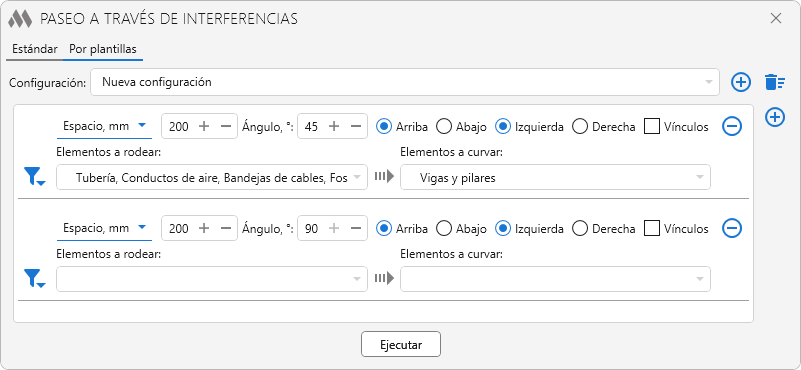
Task: Open the Configuración dropdown
Action: [405, 82]
